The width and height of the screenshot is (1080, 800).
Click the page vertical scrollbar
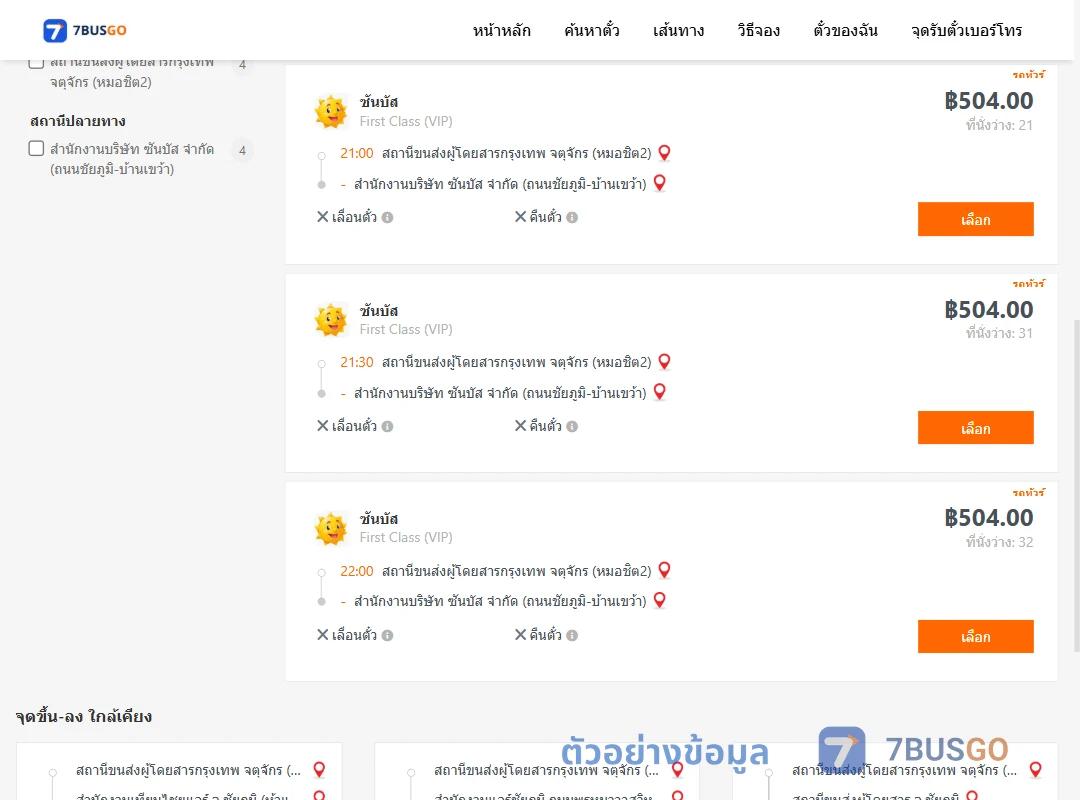coord(1076,485)
